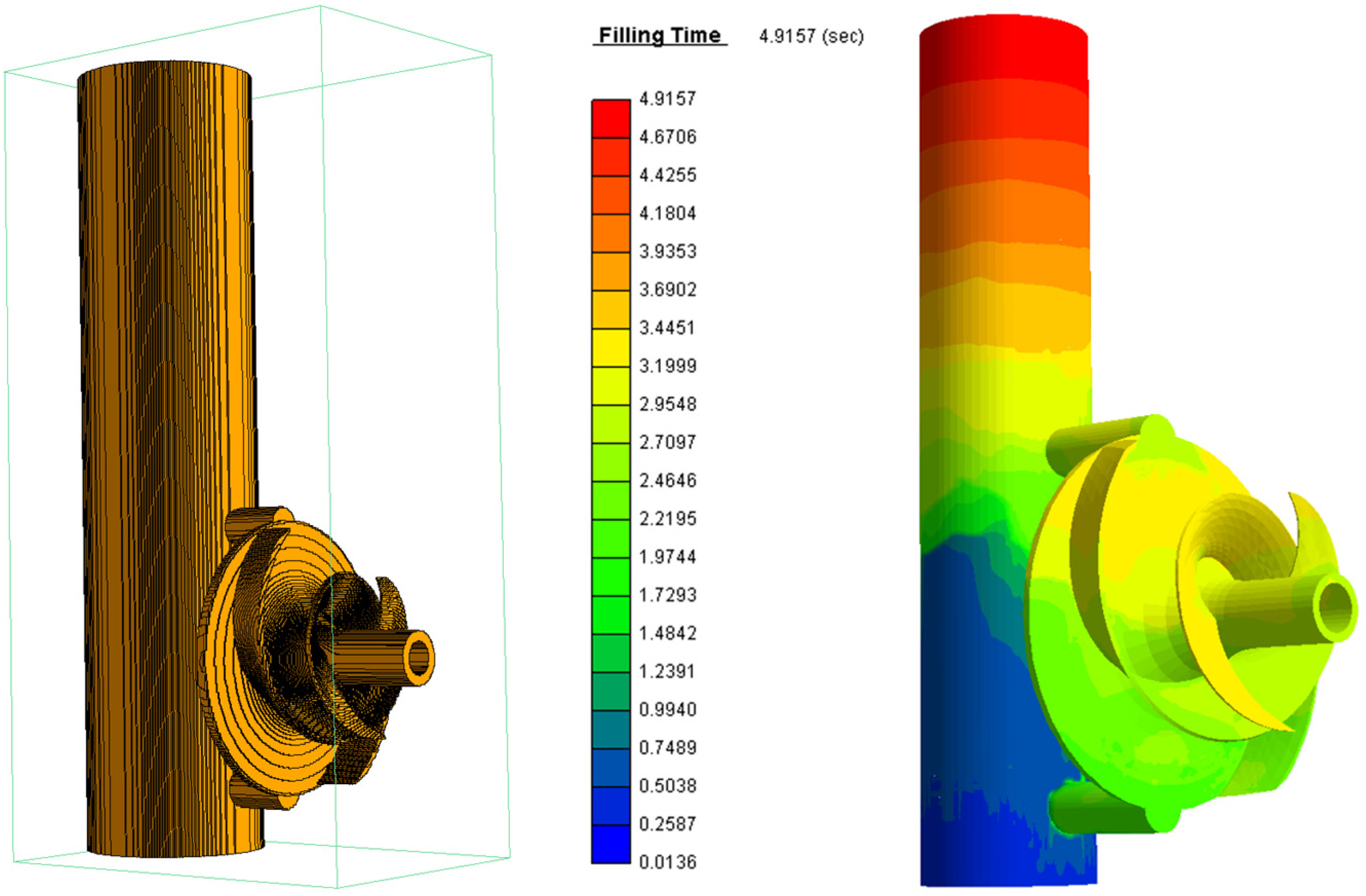The image size is (1366, 896).
Task: Click the dark blue bottom of colored cylinder
Action: click(x=975, y=849)
